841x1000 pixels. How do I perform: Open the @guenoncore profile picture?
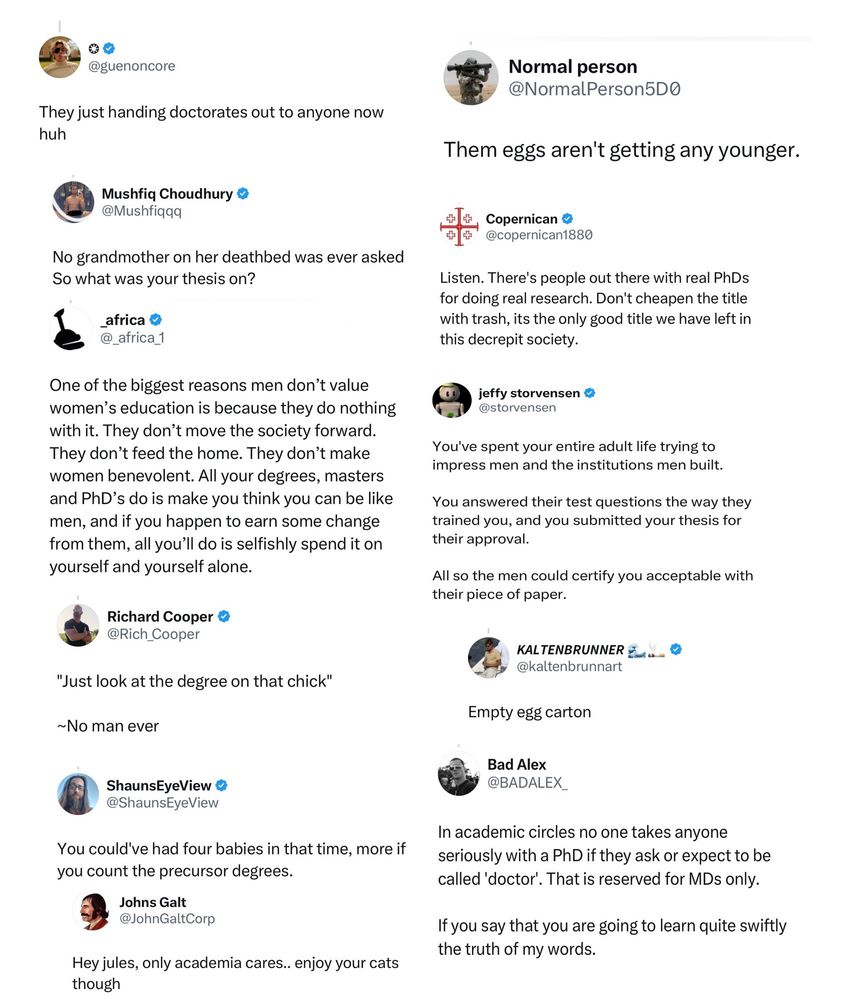(60, 57)
